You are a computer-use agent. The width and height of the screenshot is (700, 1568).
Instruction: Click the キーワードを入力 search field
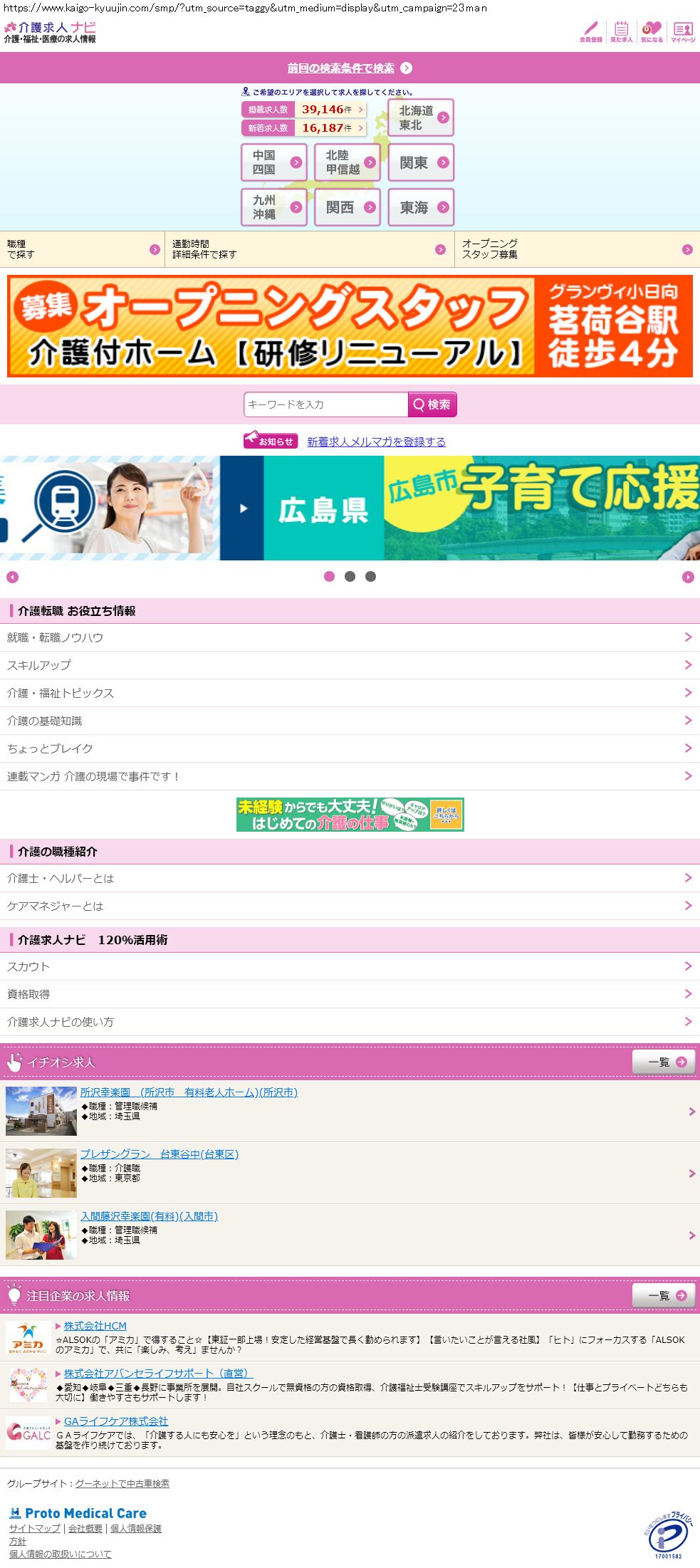326,404
